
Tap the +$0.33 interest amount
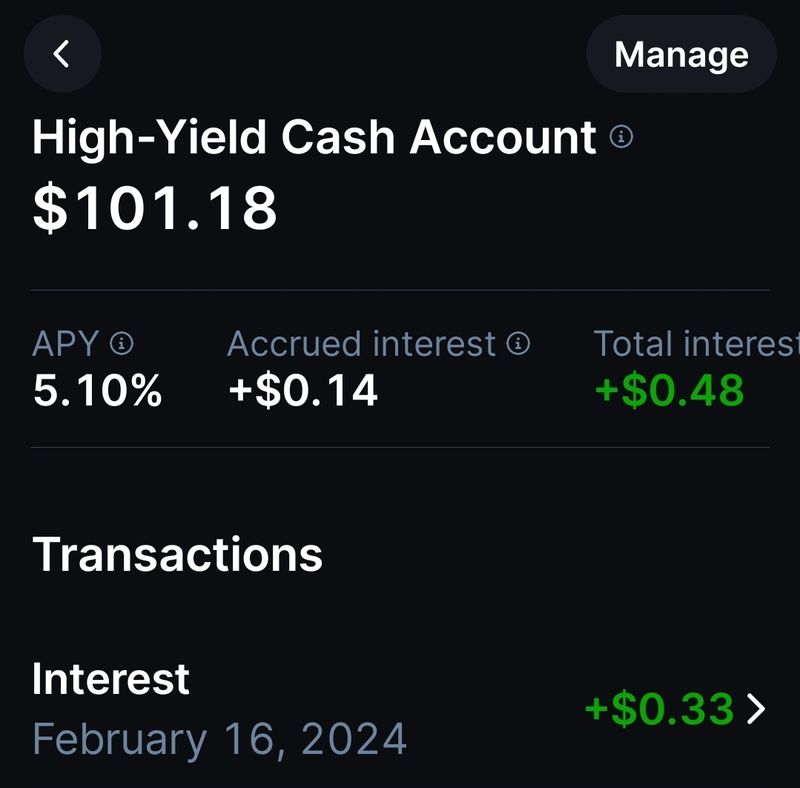point(659,708)
